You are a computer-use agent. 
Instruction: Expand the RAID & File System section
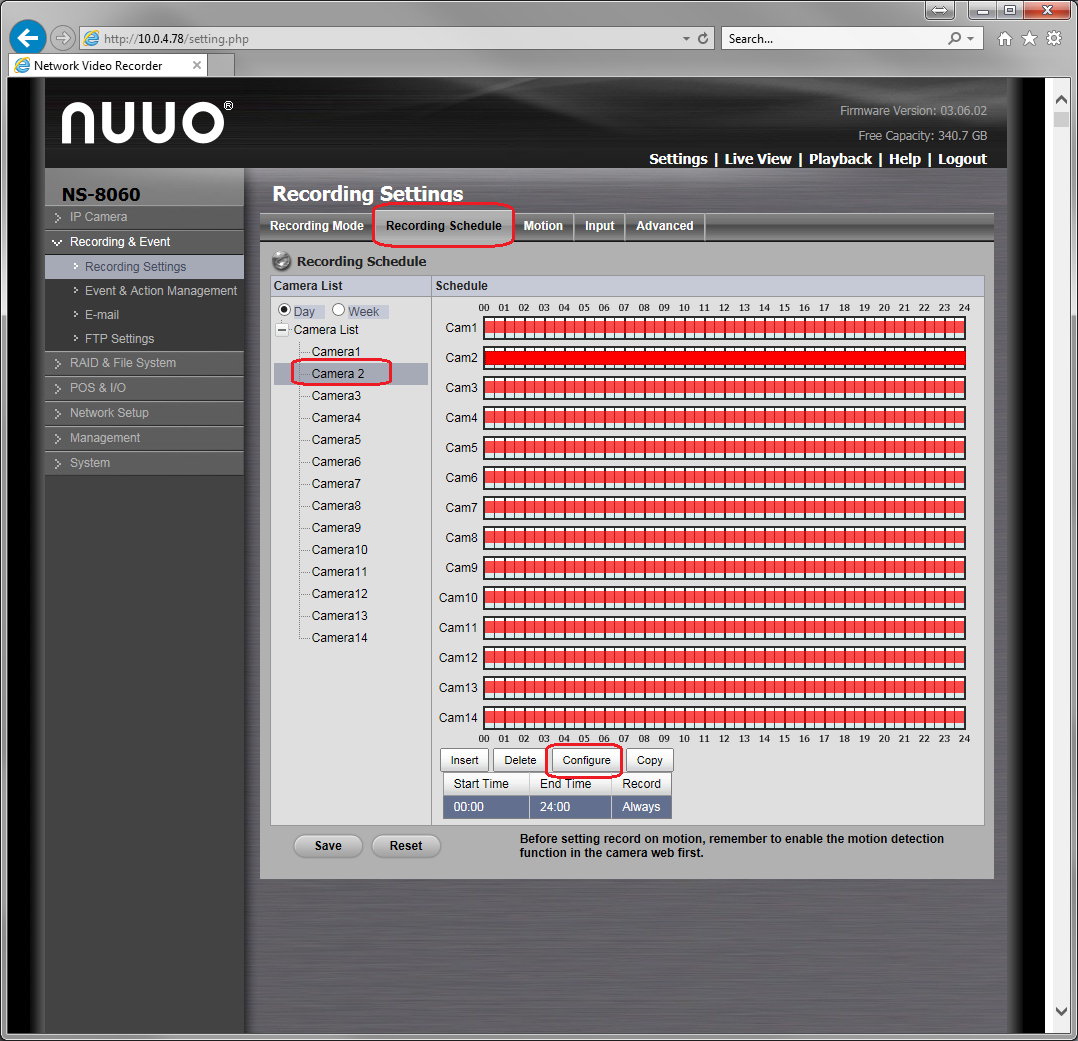pos(122,363)
